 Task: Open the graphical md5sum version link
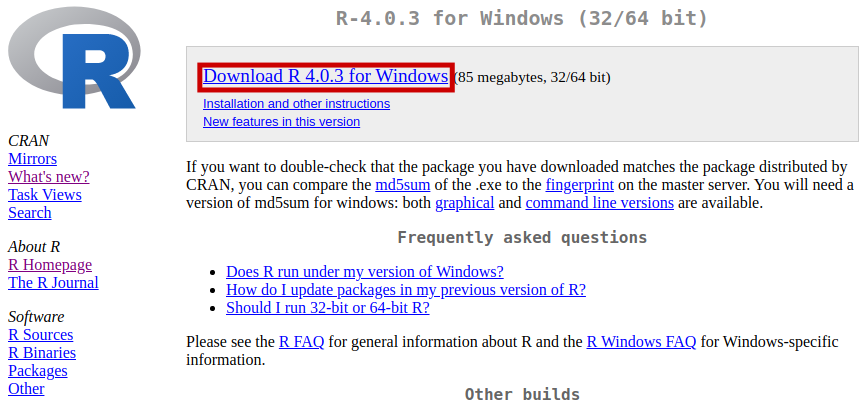(464, 203)
